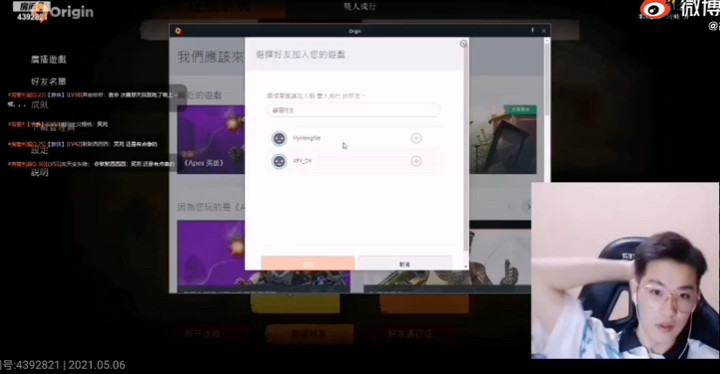Viewport: 720px width, 374px height.
Task: Click the Origin overlay logo top-left
Action: tap(64, 12)
